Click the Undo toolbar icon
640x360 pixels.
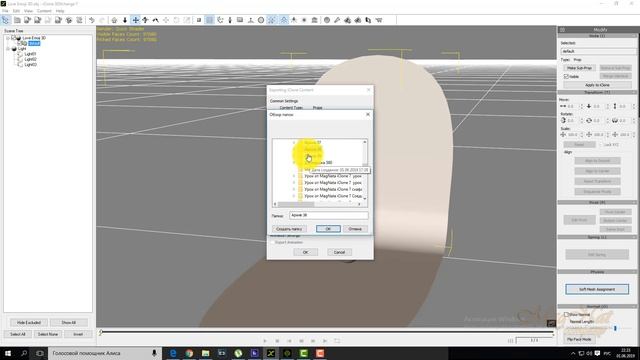tap(92, 20)
